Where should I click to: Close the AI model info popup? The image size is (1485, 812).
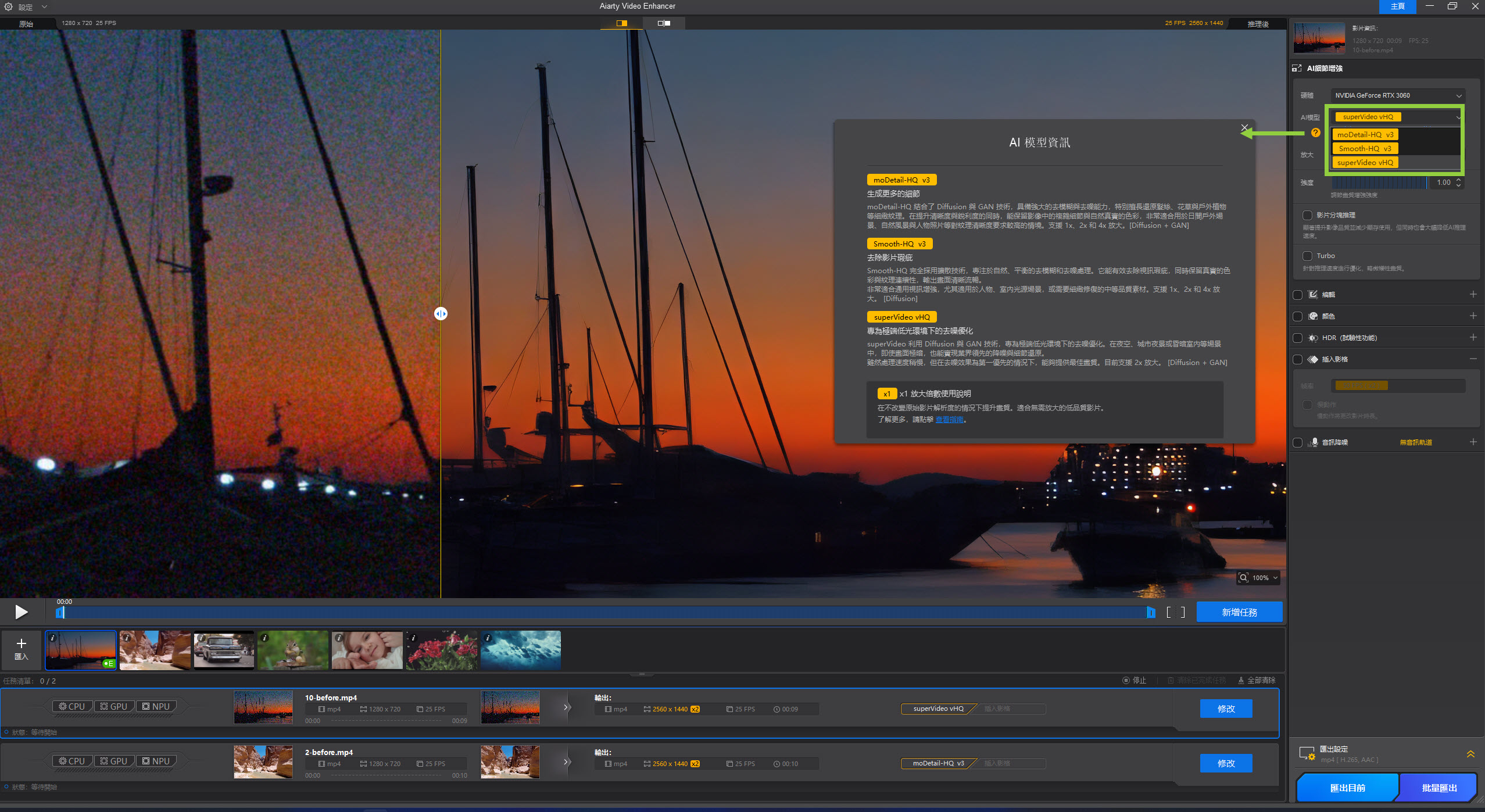click(x=1244, y=128)
